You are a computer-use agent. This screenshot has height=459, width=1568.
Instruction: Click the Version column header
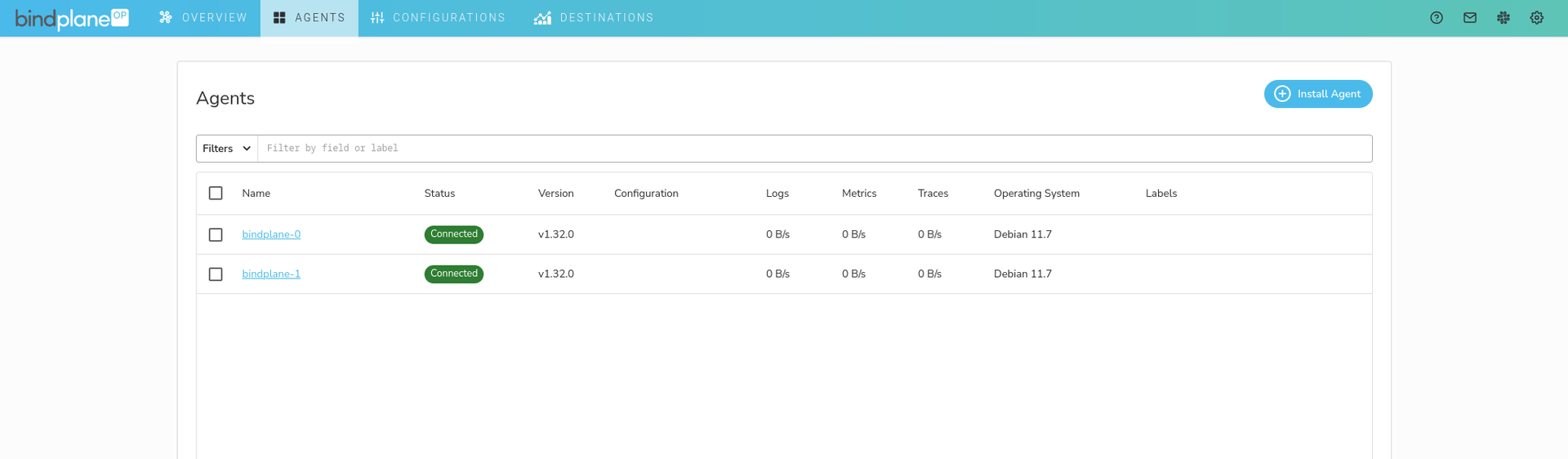[556, 194]
